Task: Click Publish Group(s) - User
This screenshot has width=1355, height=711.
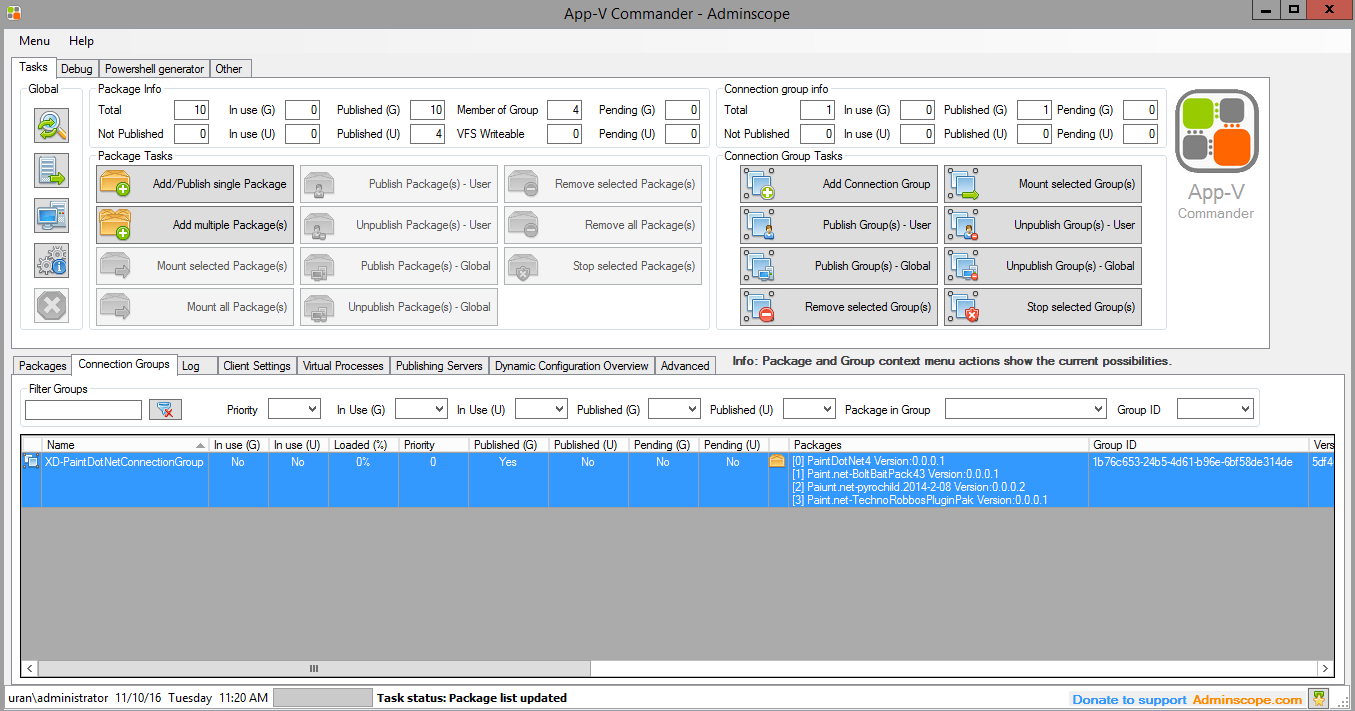Action: [x=839, y=225]
